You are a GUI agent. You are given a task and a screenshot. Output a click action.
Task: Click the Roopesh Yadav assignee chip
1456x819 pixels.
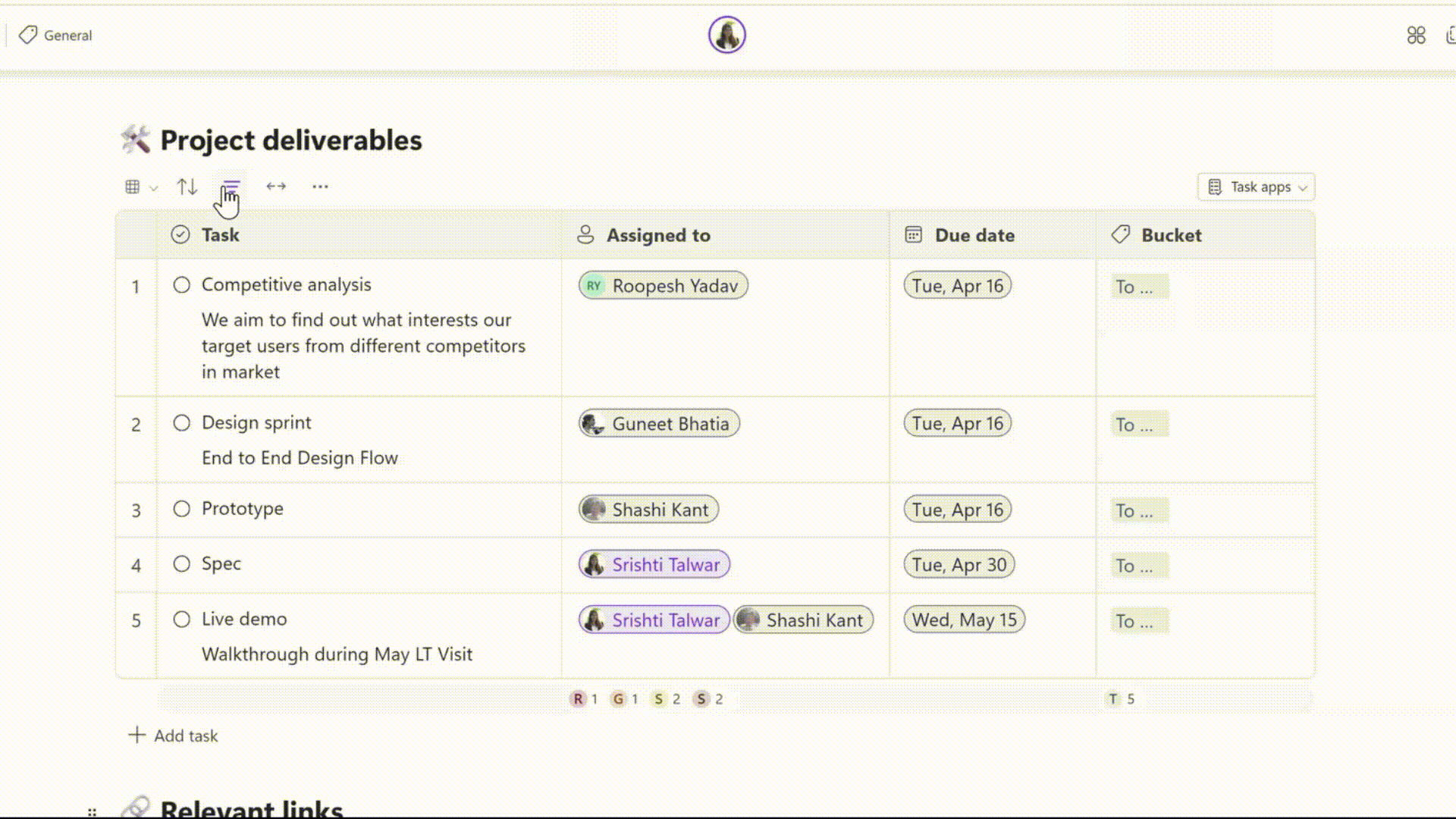663,286
